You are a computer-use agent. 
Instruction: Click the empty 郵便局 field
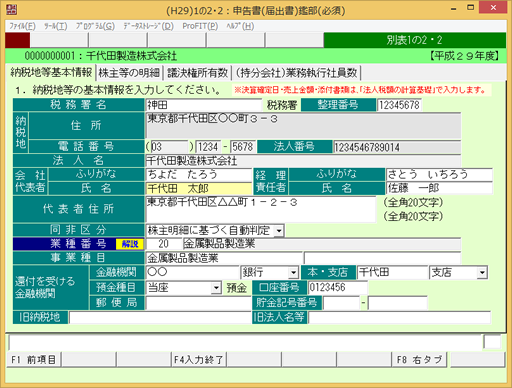[x=198, y=303]
